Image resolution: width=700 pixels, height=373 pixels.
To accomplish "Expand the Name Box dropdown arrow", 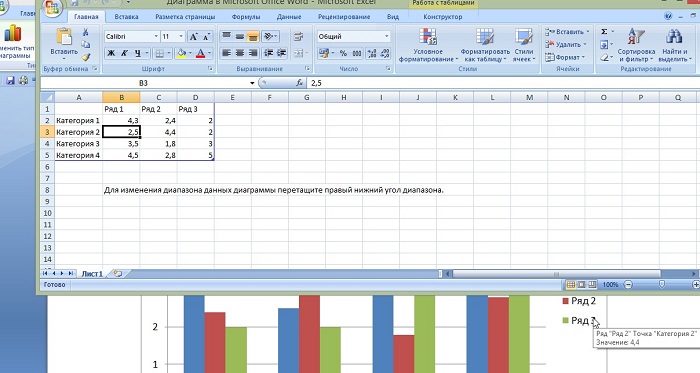I will [252, 83].
